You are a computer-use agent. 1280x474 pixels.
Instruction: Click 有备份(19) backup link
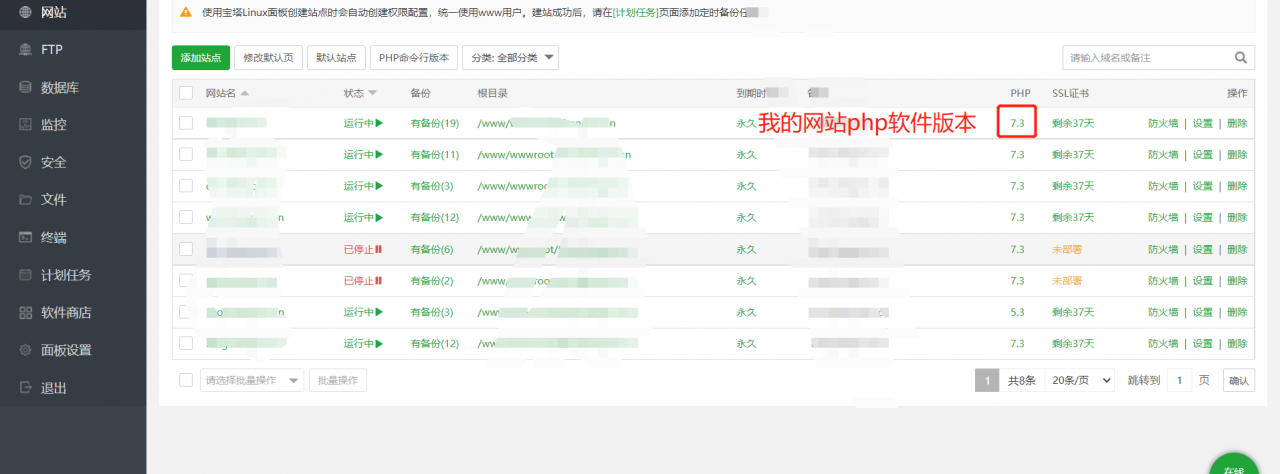coord(435,124)
